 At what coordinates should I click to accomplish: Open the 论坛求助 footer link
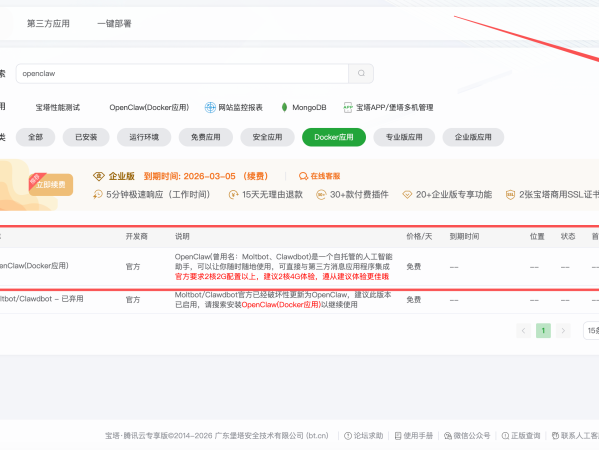[x=364, y=435]
